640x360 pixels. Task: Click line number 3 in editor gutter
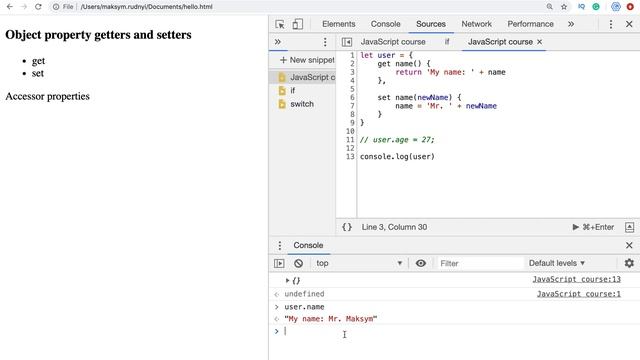(x=352, y=72)
